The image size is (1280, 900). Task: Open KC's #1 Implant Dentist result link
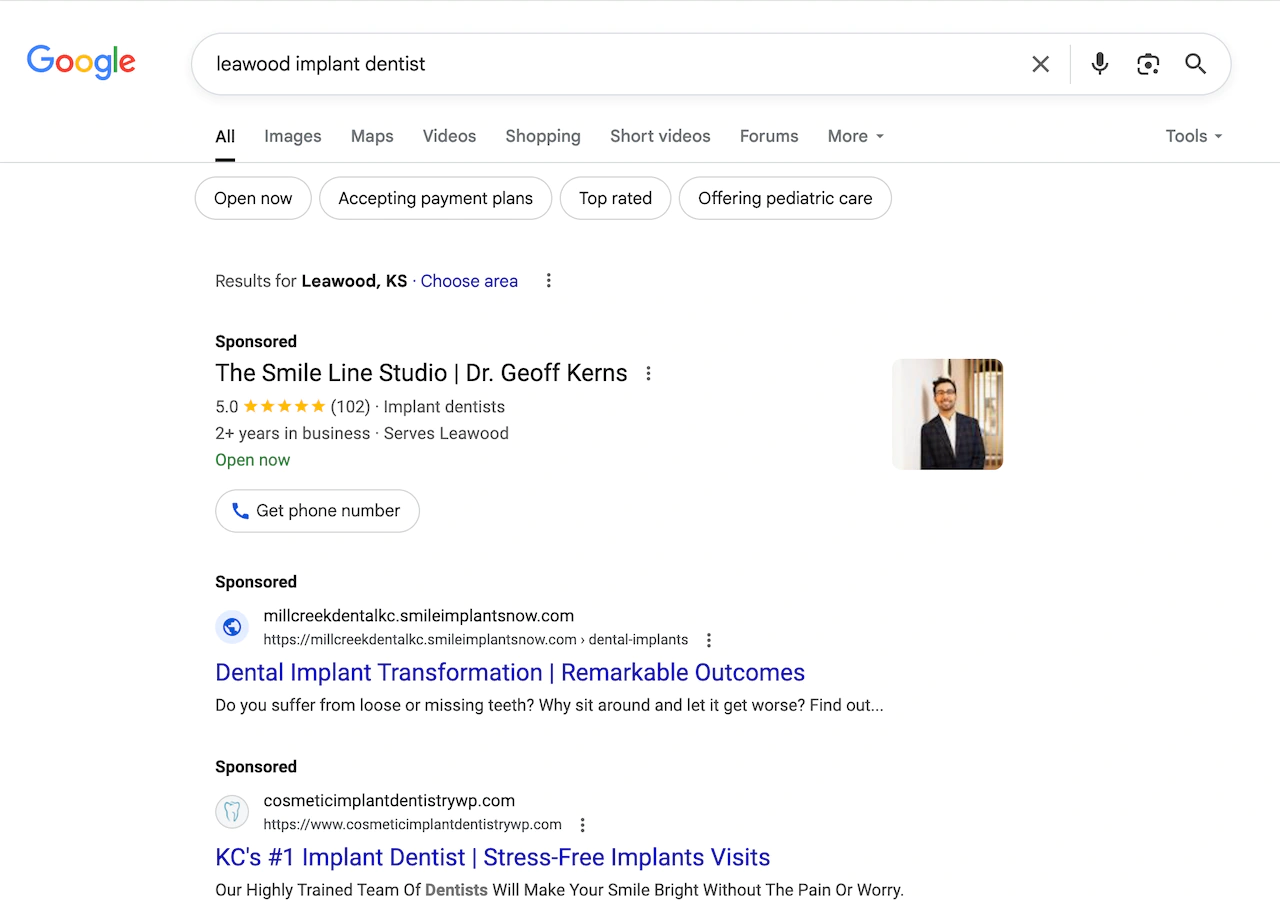point(493,857)
